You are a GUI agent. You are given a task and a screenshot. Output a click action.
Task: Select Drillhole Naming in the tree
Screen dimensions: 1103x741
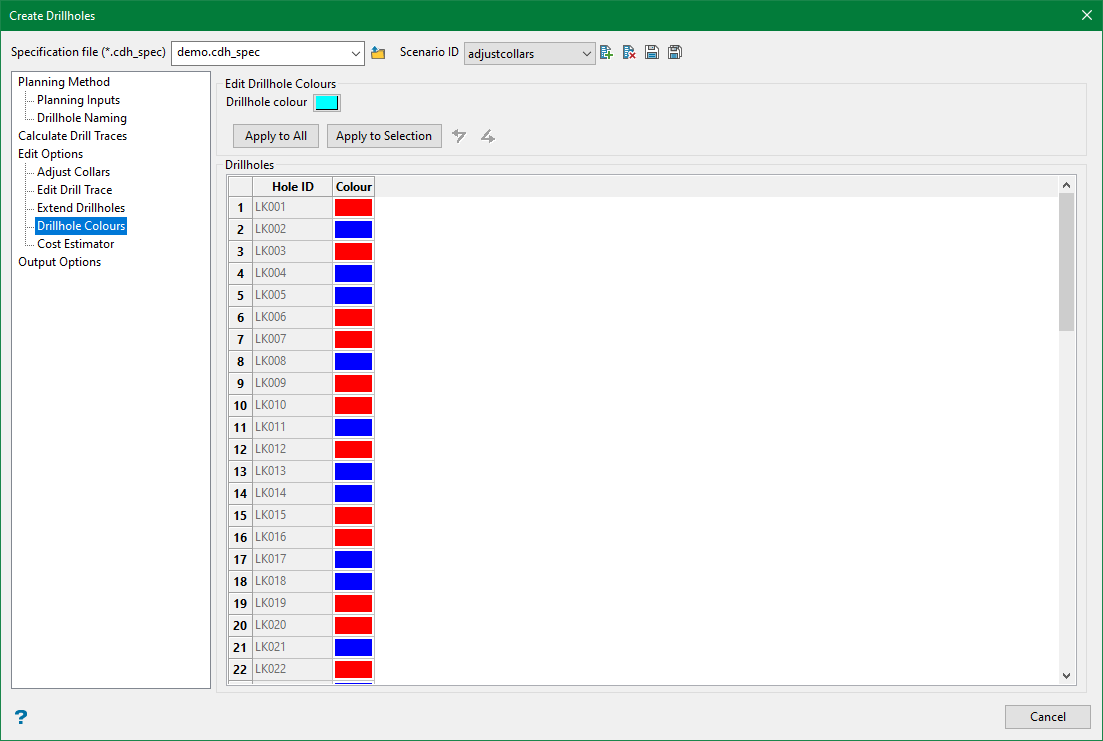point(82,118)
